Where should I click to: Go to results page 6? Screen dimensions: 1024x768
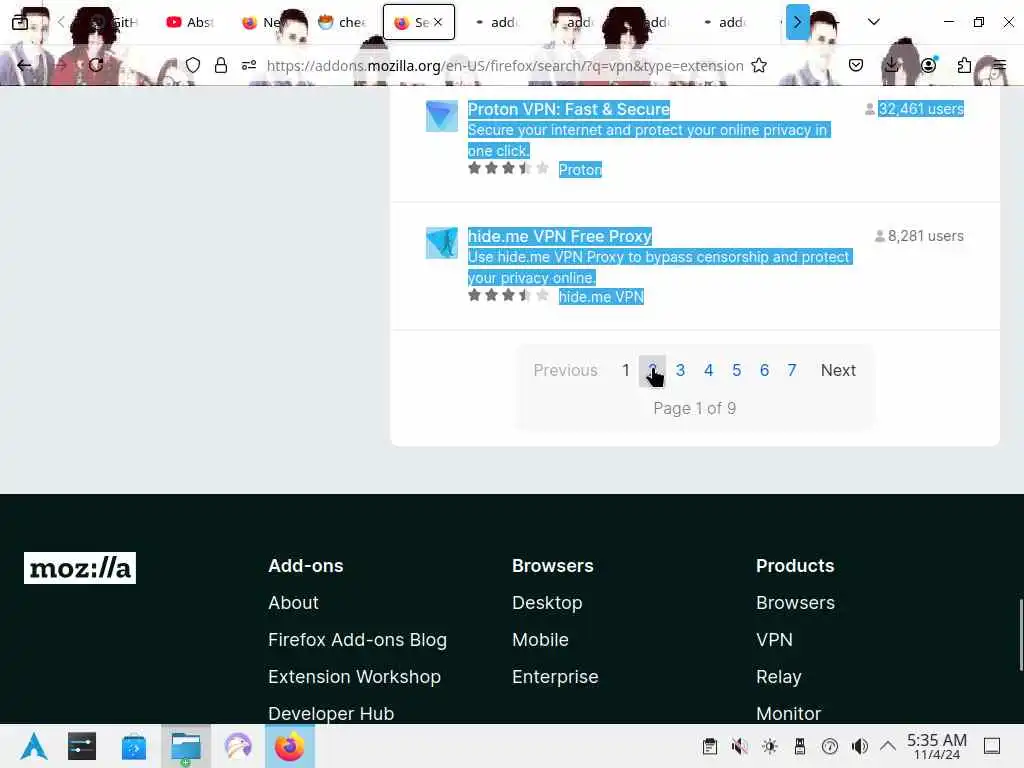(x=764, y=370)
